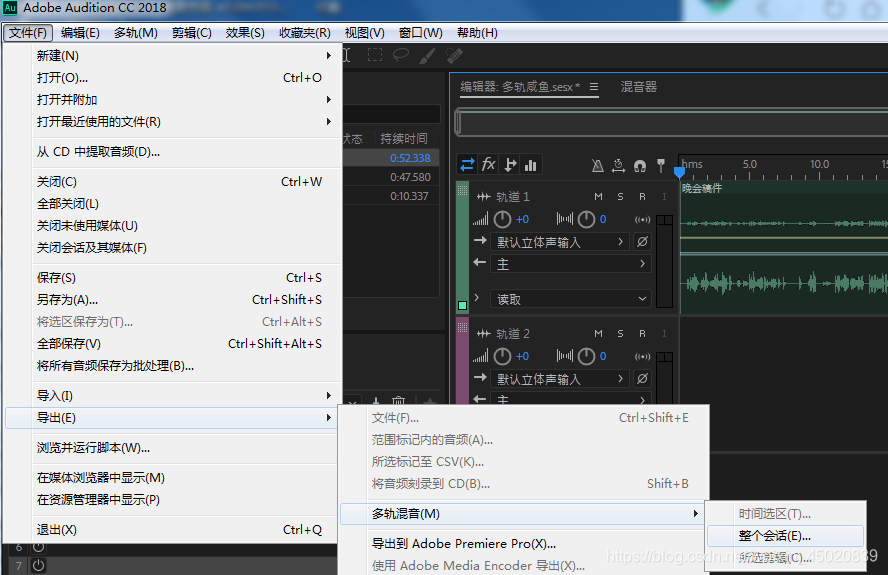This screenshot has width=888, height=575.
Task: Toggle the metronome icon
Action: pyautogui.click(x=597, y=165)
